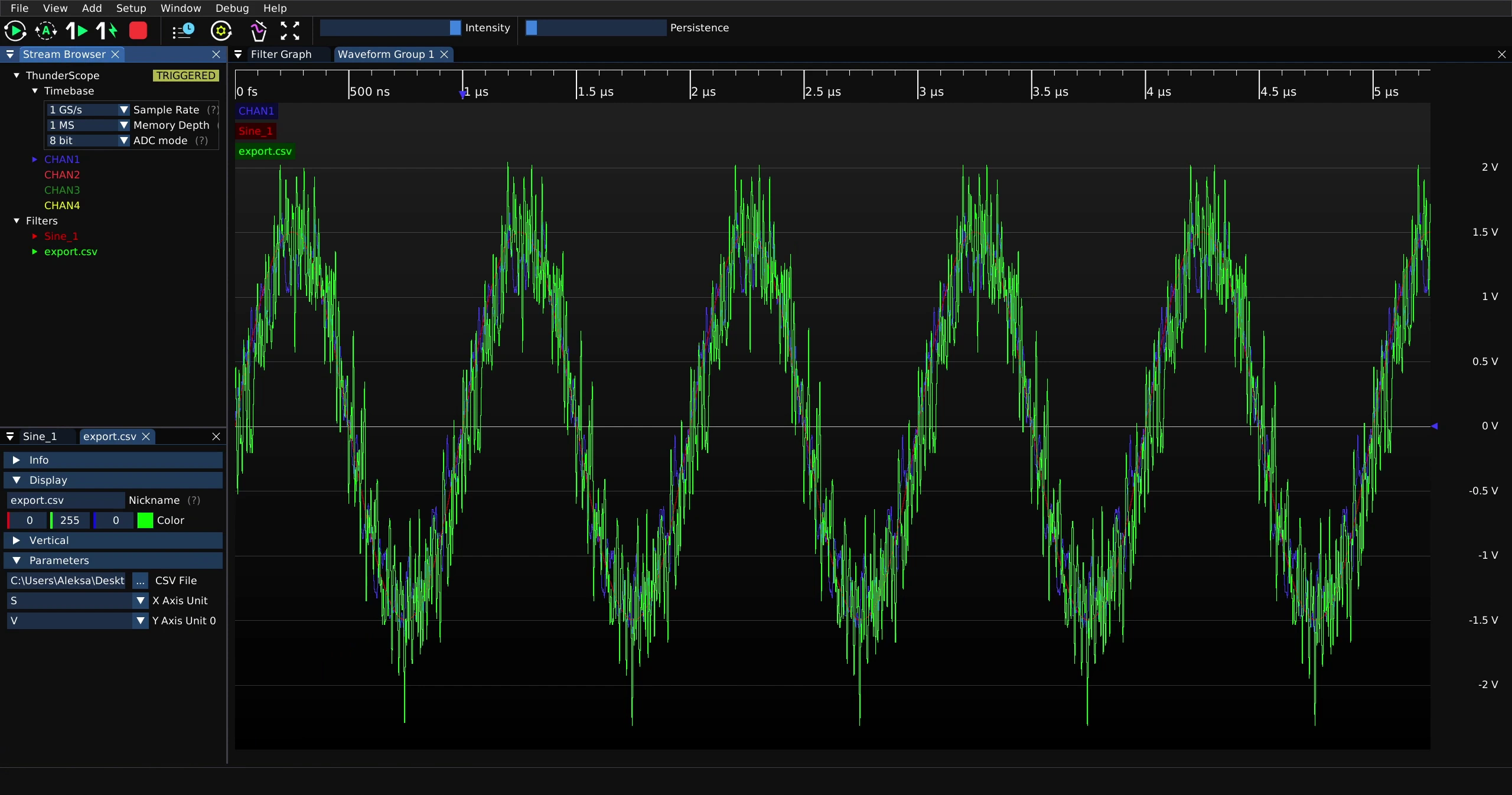
Task: Open the ADC mode dropdown
Action: point(87,141)
